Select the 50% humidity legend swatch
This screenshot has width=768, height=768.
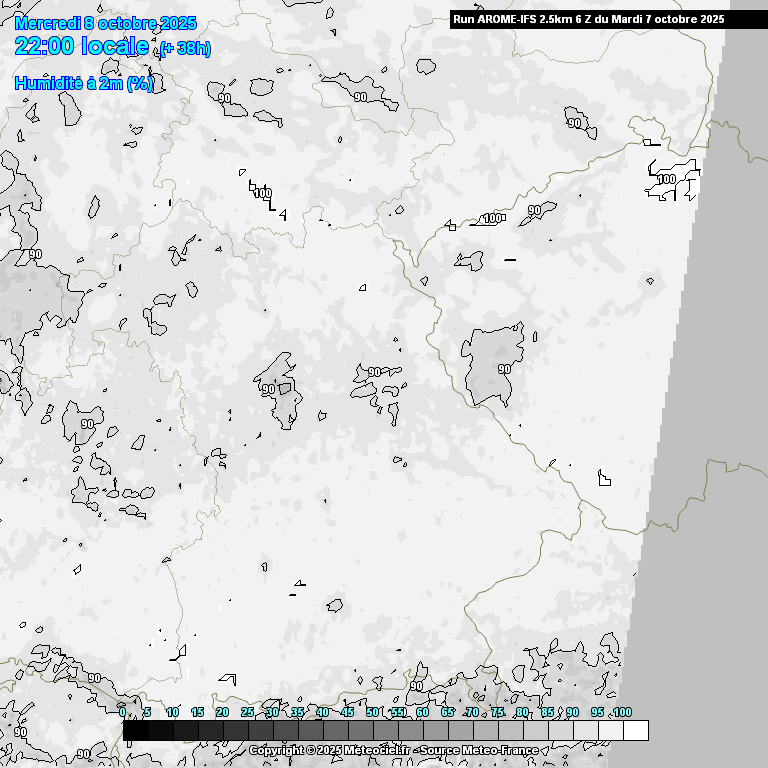386,731
